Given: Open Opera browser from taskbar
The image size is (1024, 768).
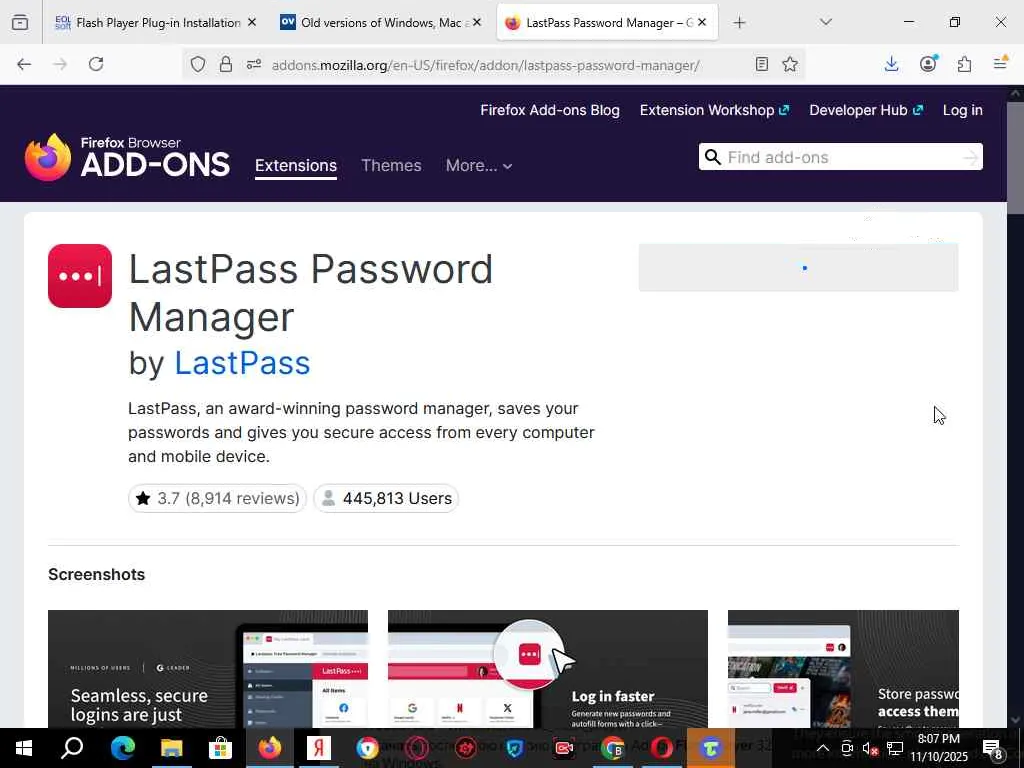Looking at the screenshot, I should [662, 748].
